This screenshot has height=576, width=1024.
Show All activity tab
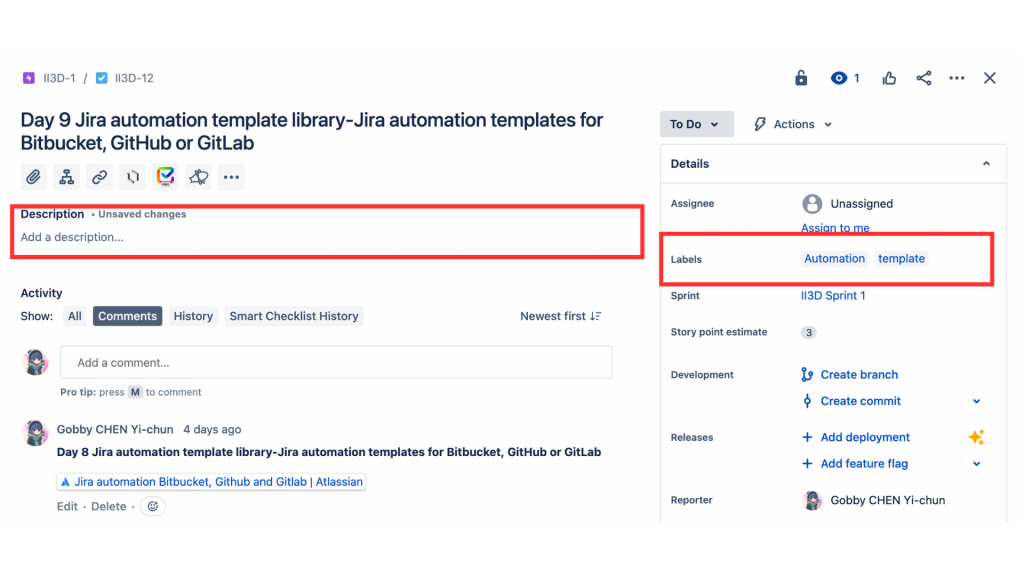coord(75,316)
